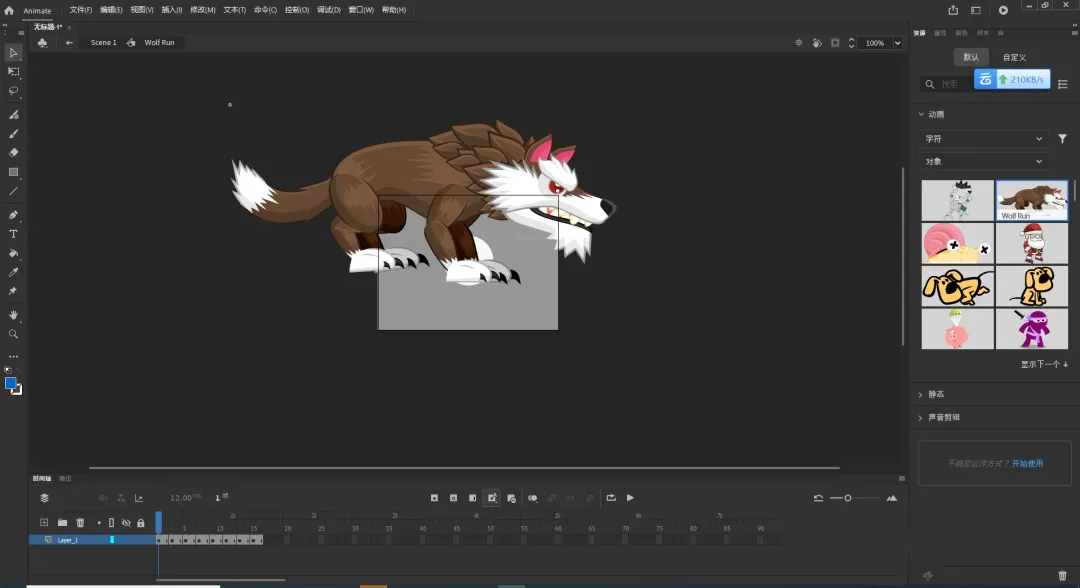Open the 字符 category dropdown
Screen dimensions: 1080x588
pyautogui.click(x=982, y=139)
